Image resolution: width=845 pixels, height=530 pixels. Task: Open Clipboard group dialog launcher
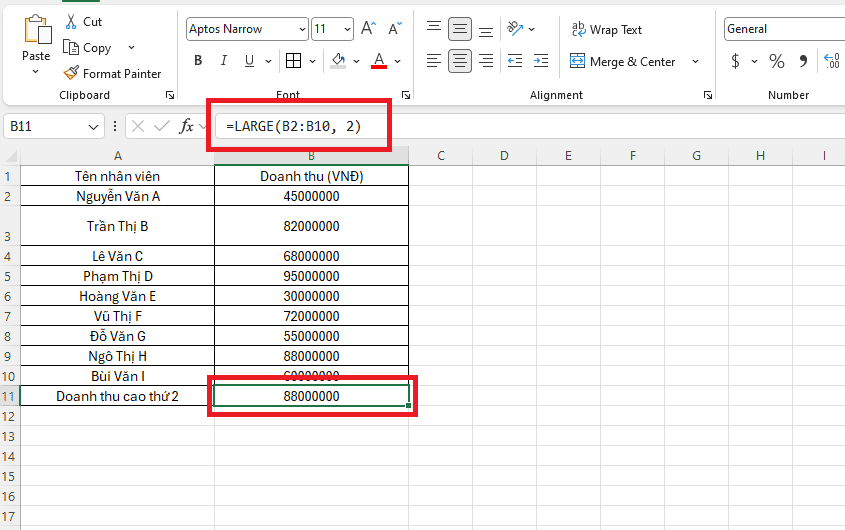pyautogui.click(x=170, y=95)
